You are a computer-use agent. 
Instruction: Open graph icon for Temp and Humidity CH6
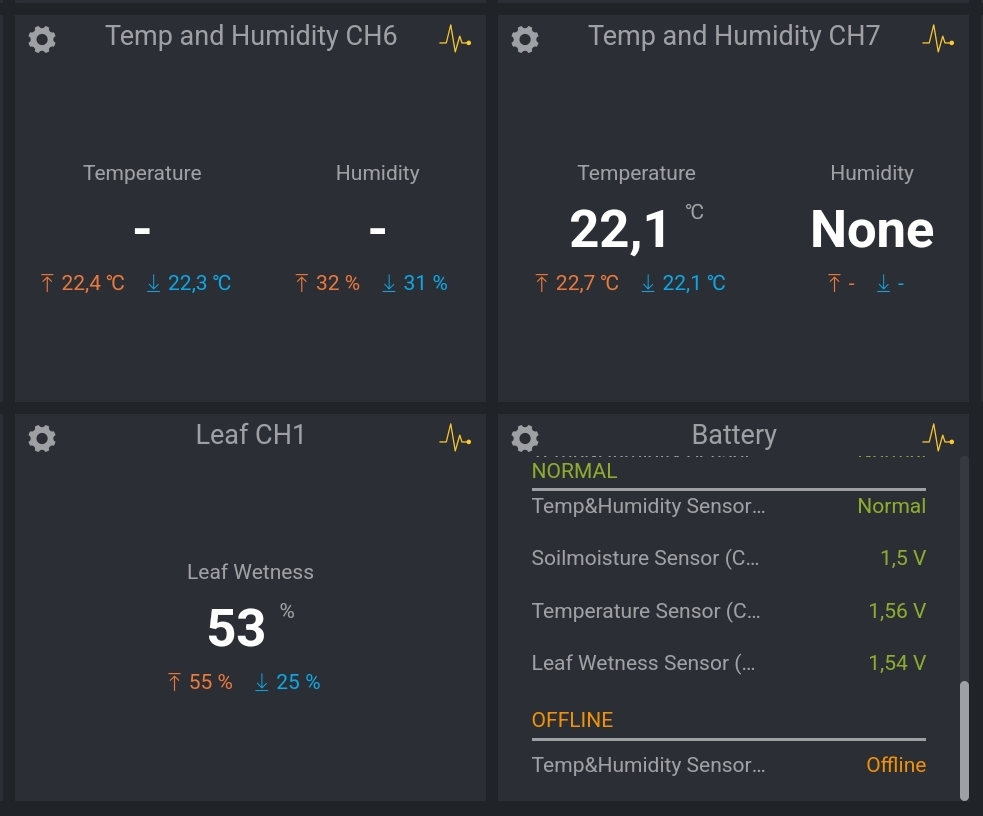(455, 40)
